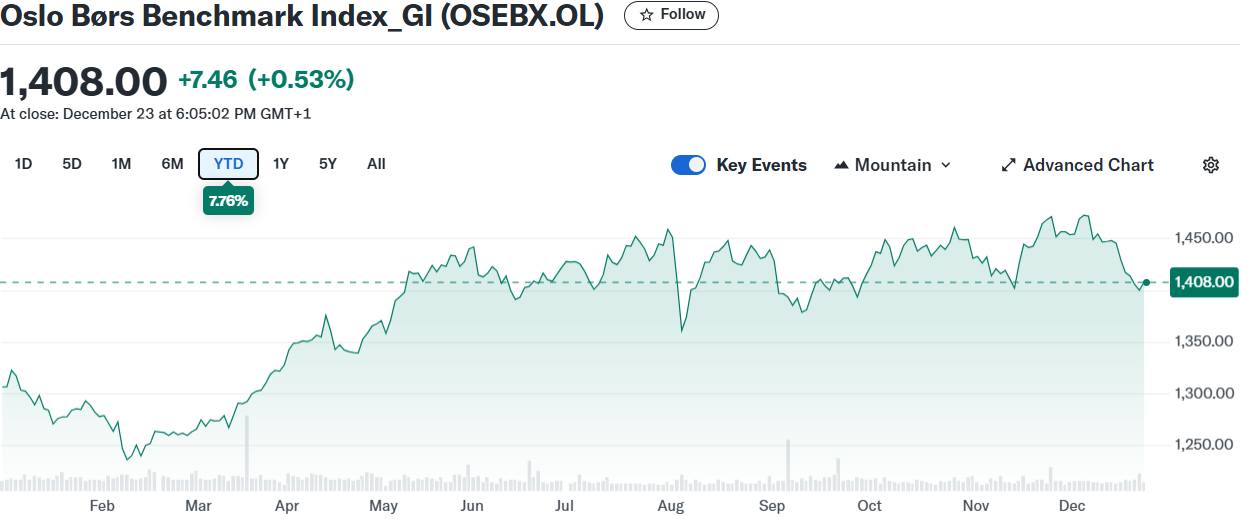Image resolution: width=1242 pixels, height=519 pixels.
Task: Click the last data point dot on chart
Action: (x=1146, y=282)
